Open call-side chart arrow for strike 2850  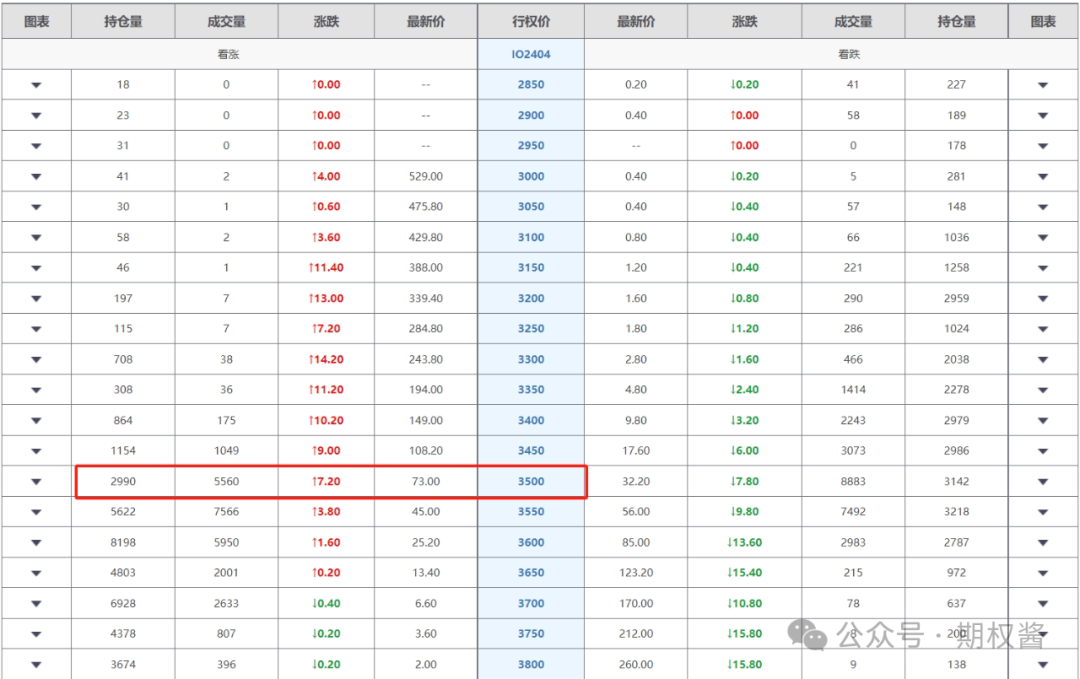(x=36, y=85)
